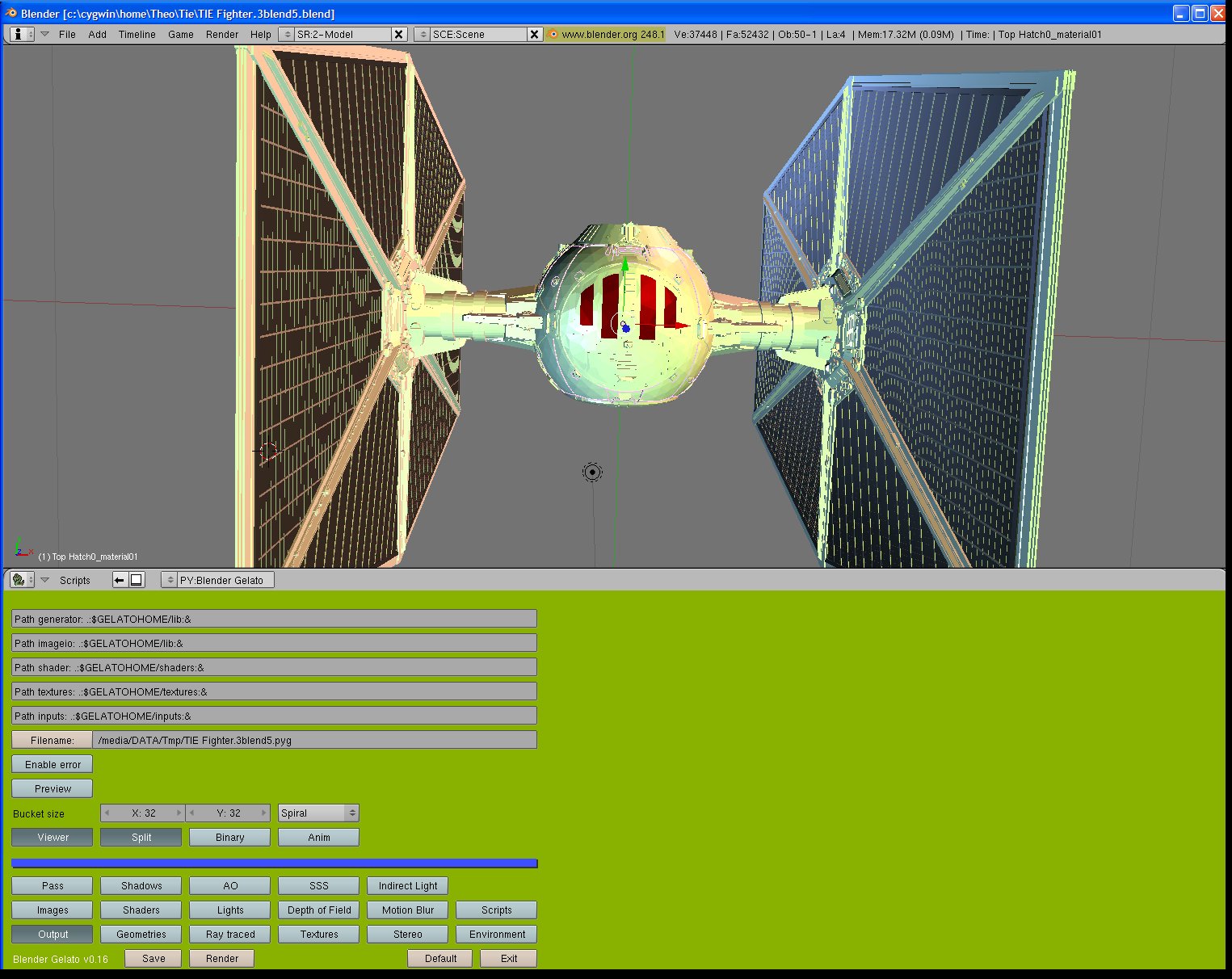
Task: Click the Filename: browse button
Action: [53, 741]
